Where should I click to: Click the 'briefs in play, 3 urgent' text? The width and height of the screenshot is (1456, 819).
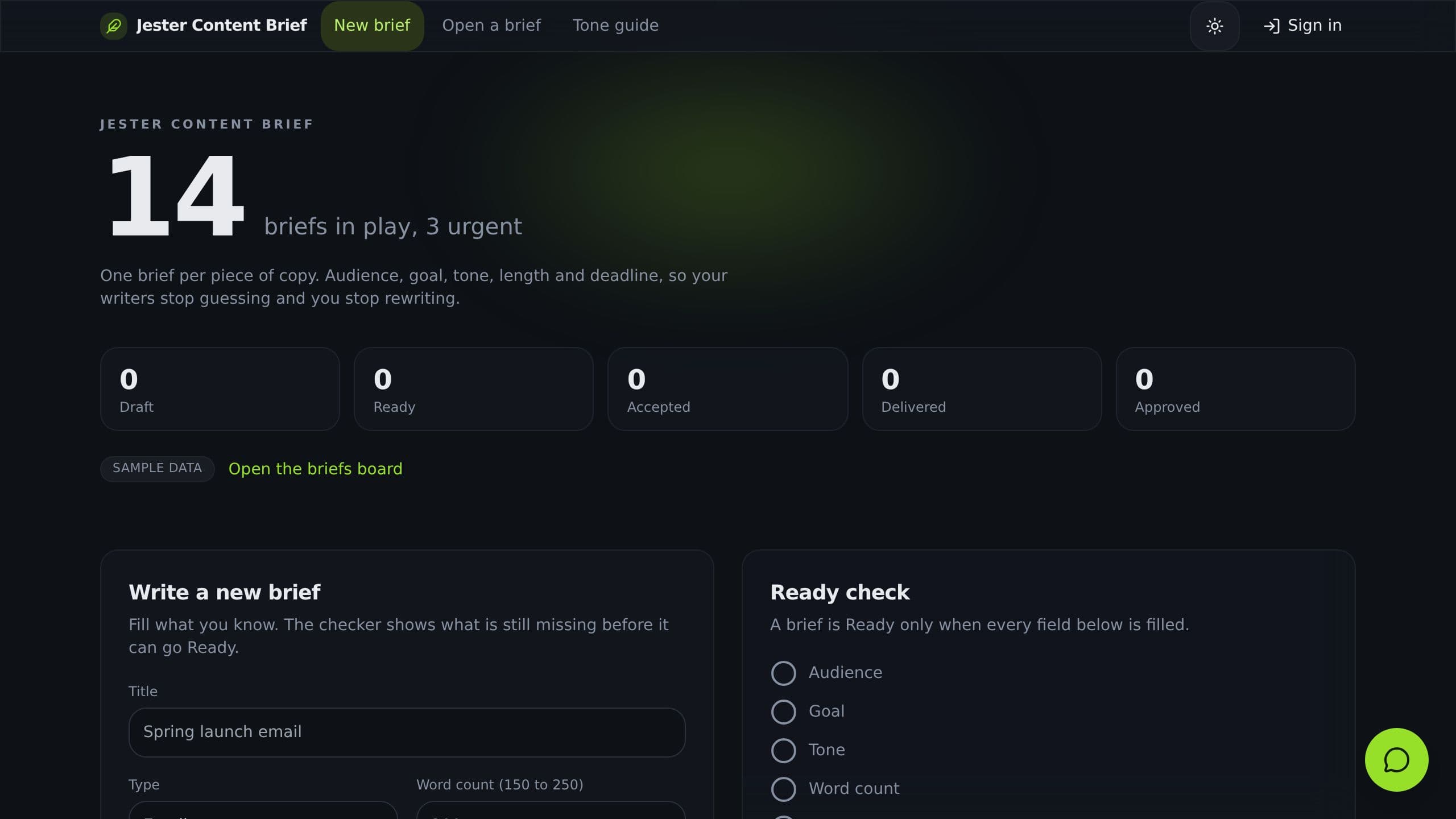click(x=392, y=226)
